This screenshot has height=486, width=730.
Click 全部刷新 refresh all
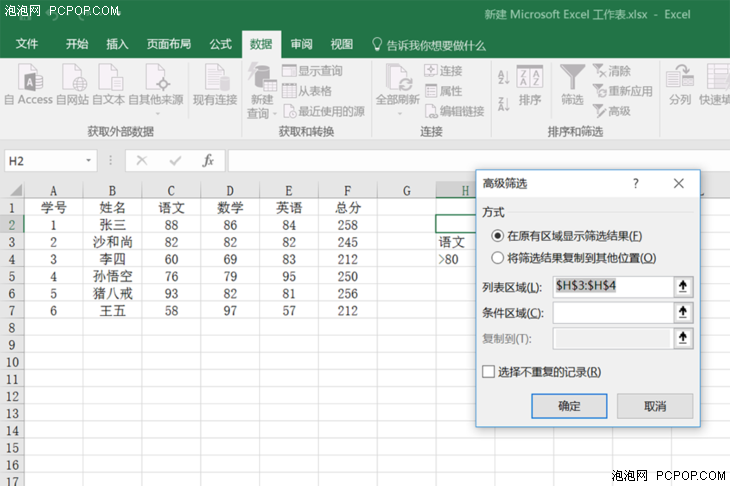click(398, 89)
